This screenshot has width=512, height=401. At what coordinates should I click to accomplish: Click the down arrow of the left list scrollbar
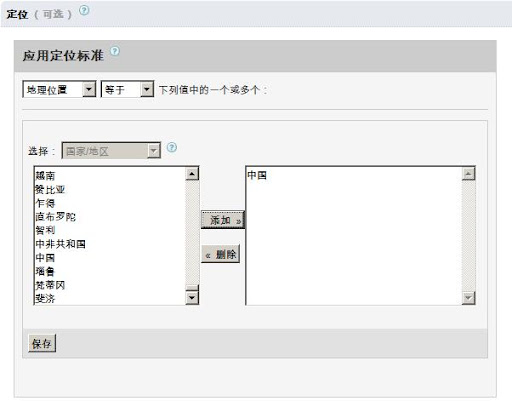click(192, 297)
